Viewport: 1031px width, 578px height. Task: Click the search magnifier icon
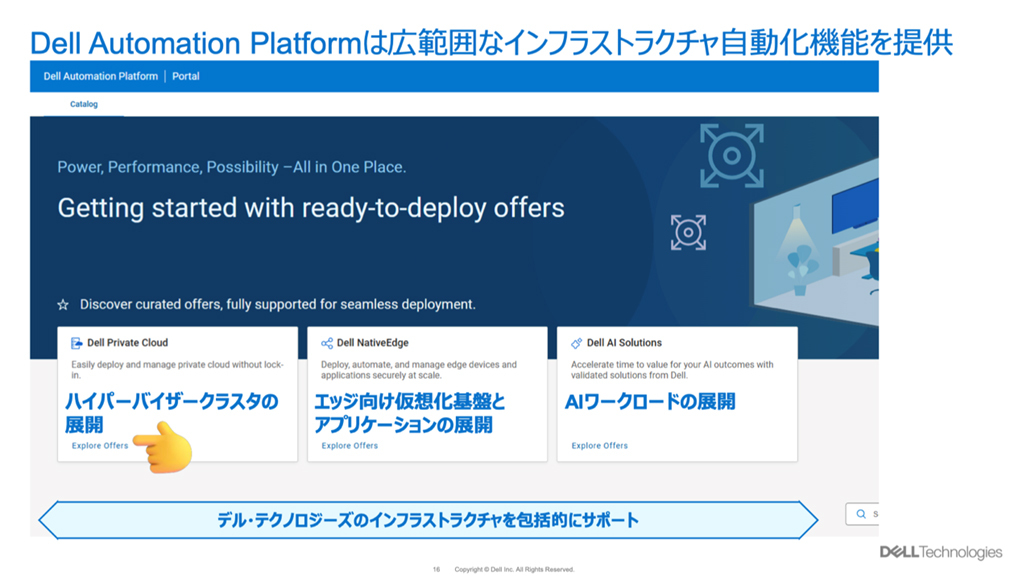(861, 514)
